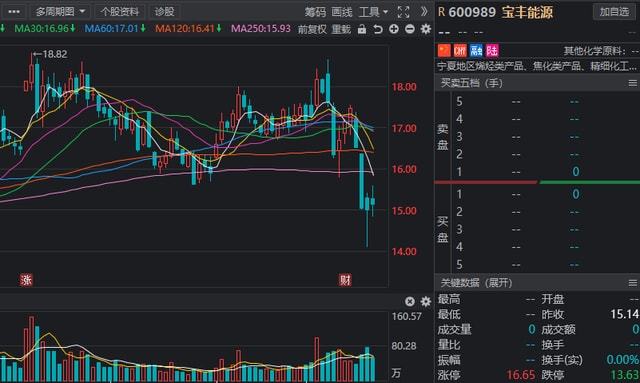Open the 个股资料 tab
640x383 pixels.
pyautogui.click(x=120, y=12)
